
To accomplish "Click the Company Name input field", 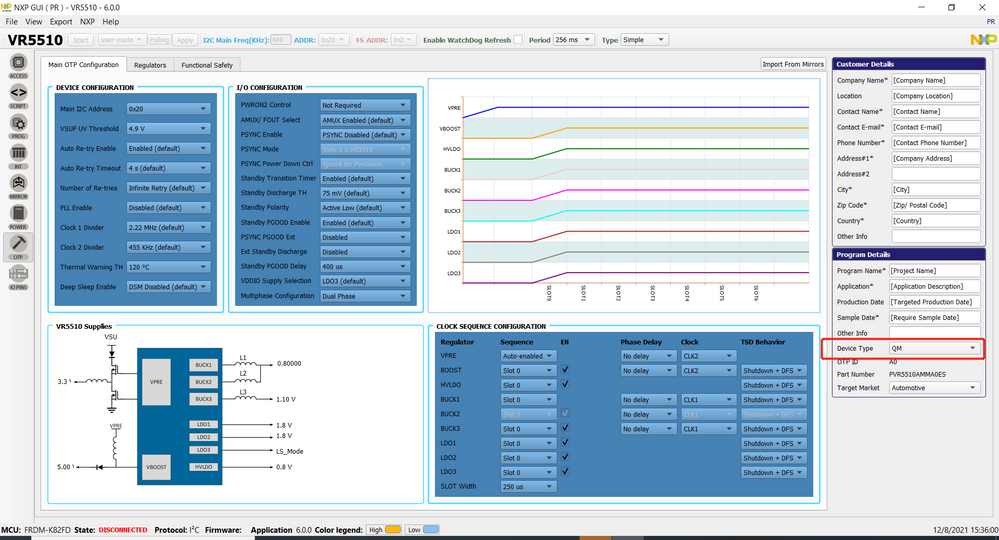I will tap(936, 80).
